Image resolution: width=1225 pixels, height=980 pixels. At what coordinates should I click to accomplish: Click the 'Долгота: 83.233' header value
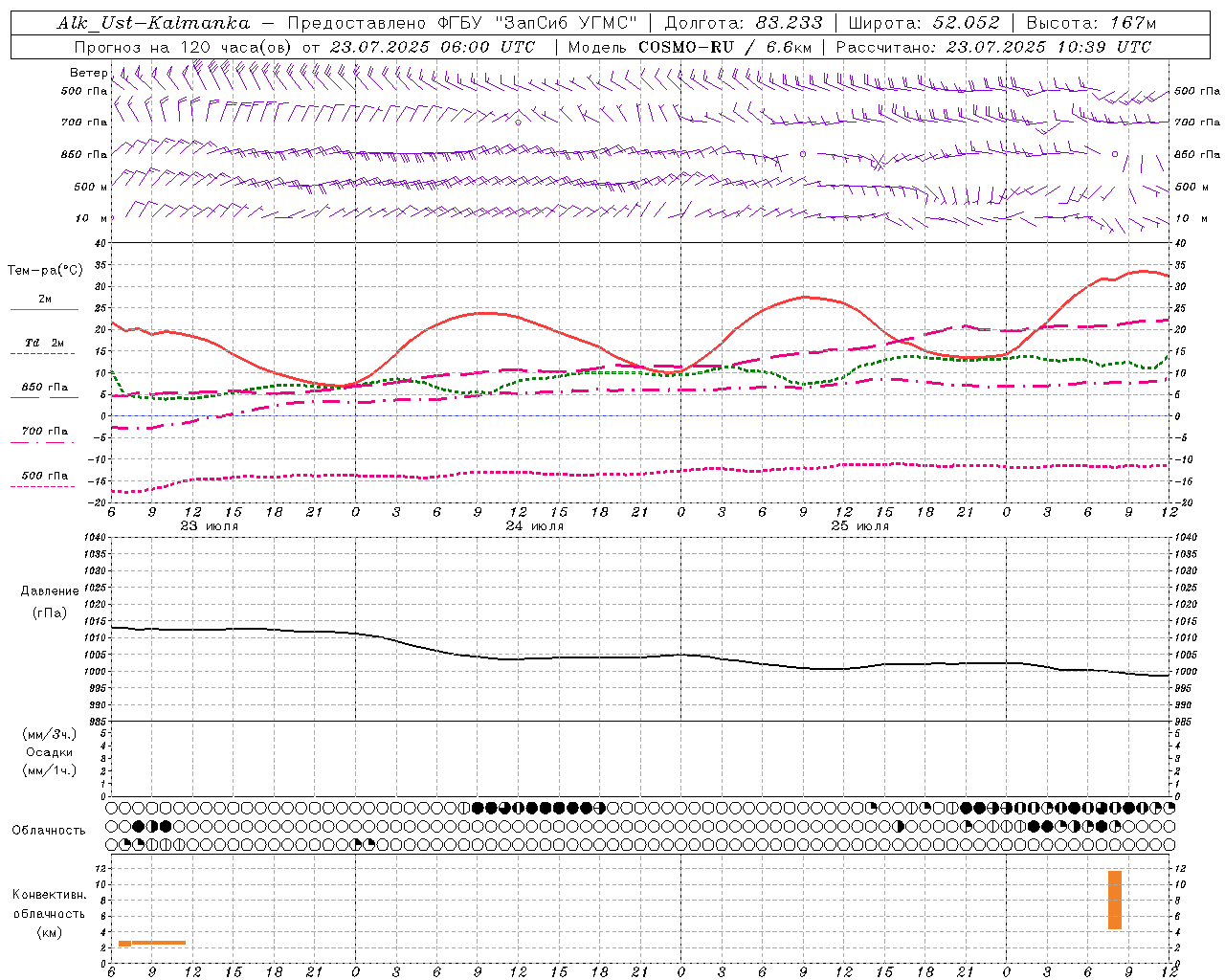(744, 23)
